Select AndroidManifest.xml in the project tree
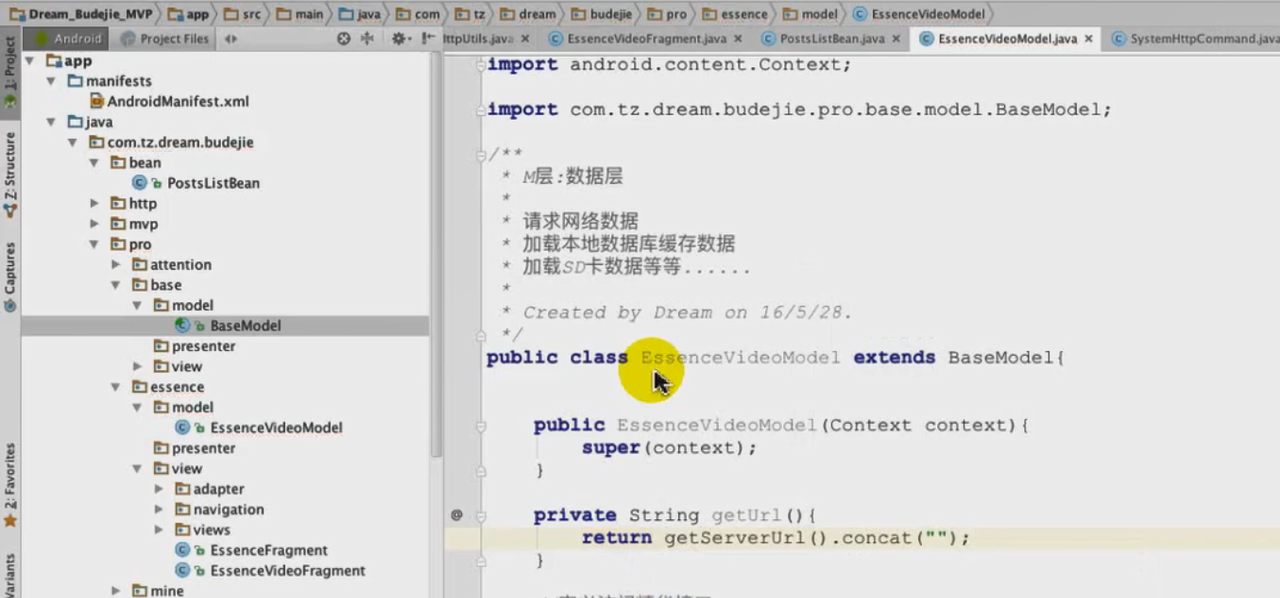 coord(178,101)
